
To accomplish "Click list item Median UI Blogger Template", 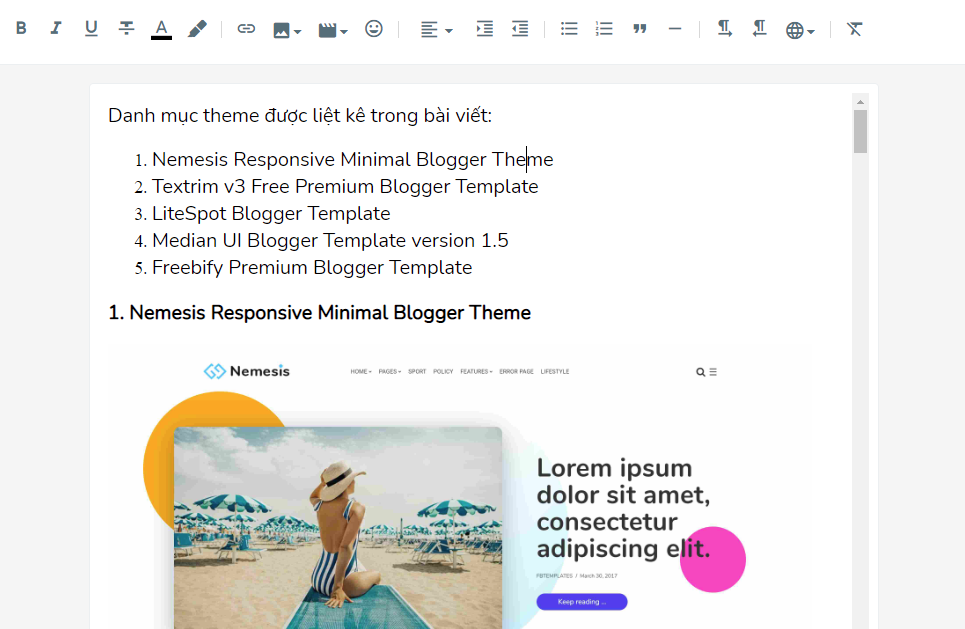I will 330,241.
